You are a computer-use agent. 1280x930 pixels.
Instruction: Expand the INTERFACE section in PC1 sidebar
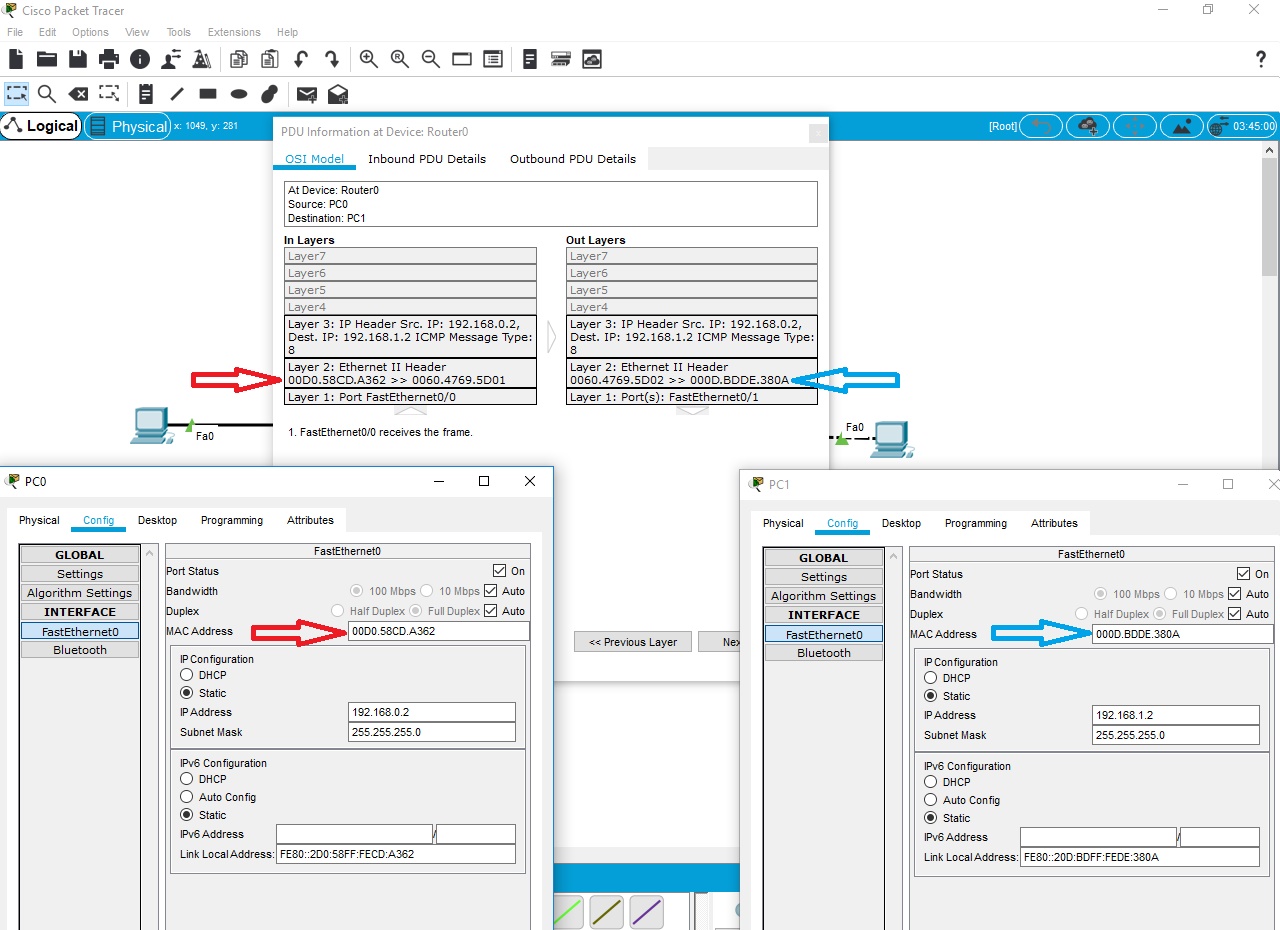tap(824, 614)
